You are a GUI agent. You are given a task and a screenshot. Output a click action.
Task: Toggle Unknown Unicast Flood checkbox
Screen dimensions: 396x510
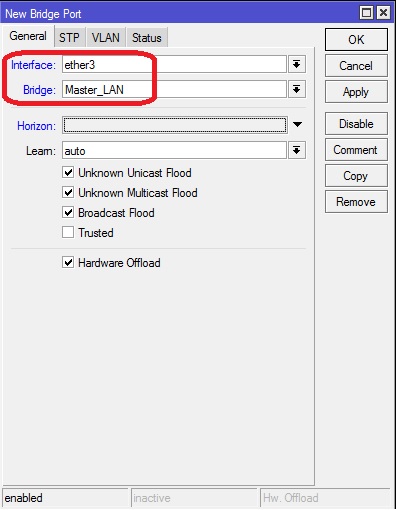(68, 173)
